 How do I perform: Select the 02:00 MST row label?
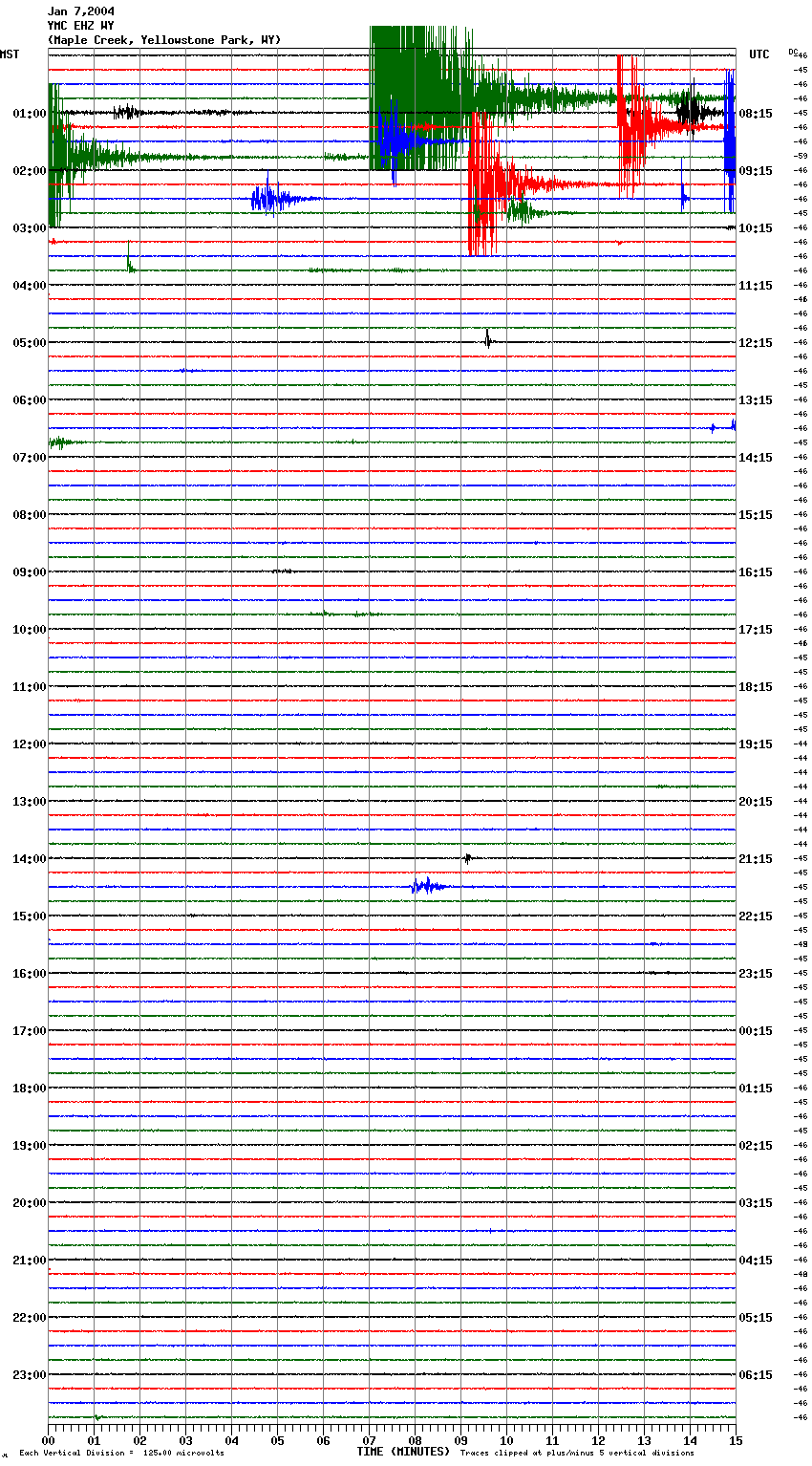coord(30,171)
